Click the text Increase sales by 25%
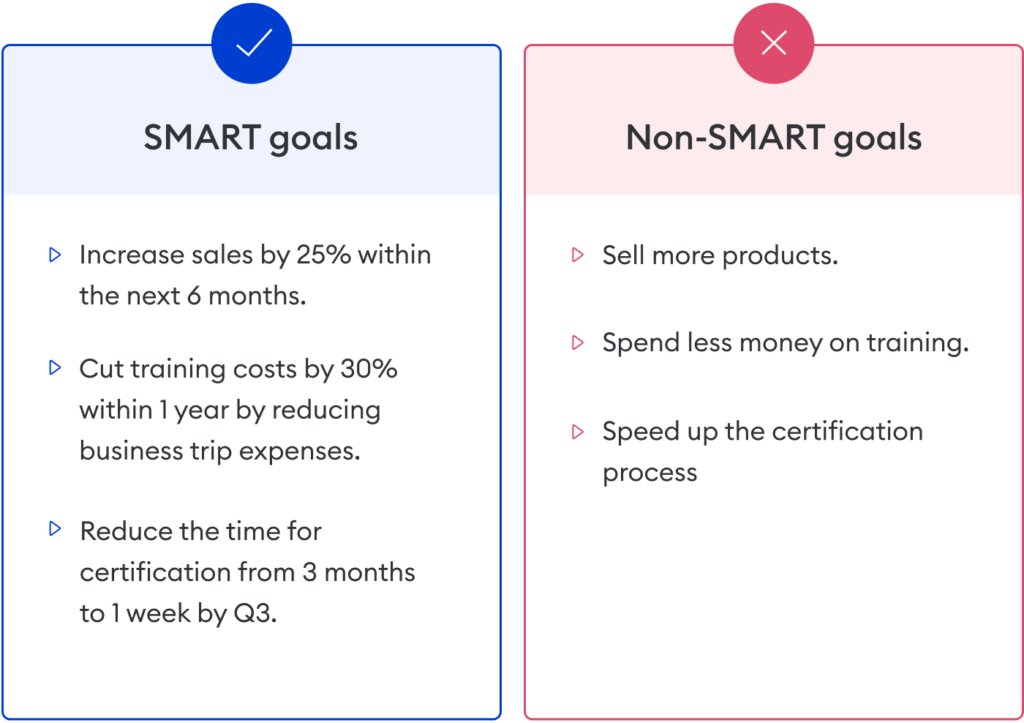This screenshot has width=1024, height=723. 216,255
